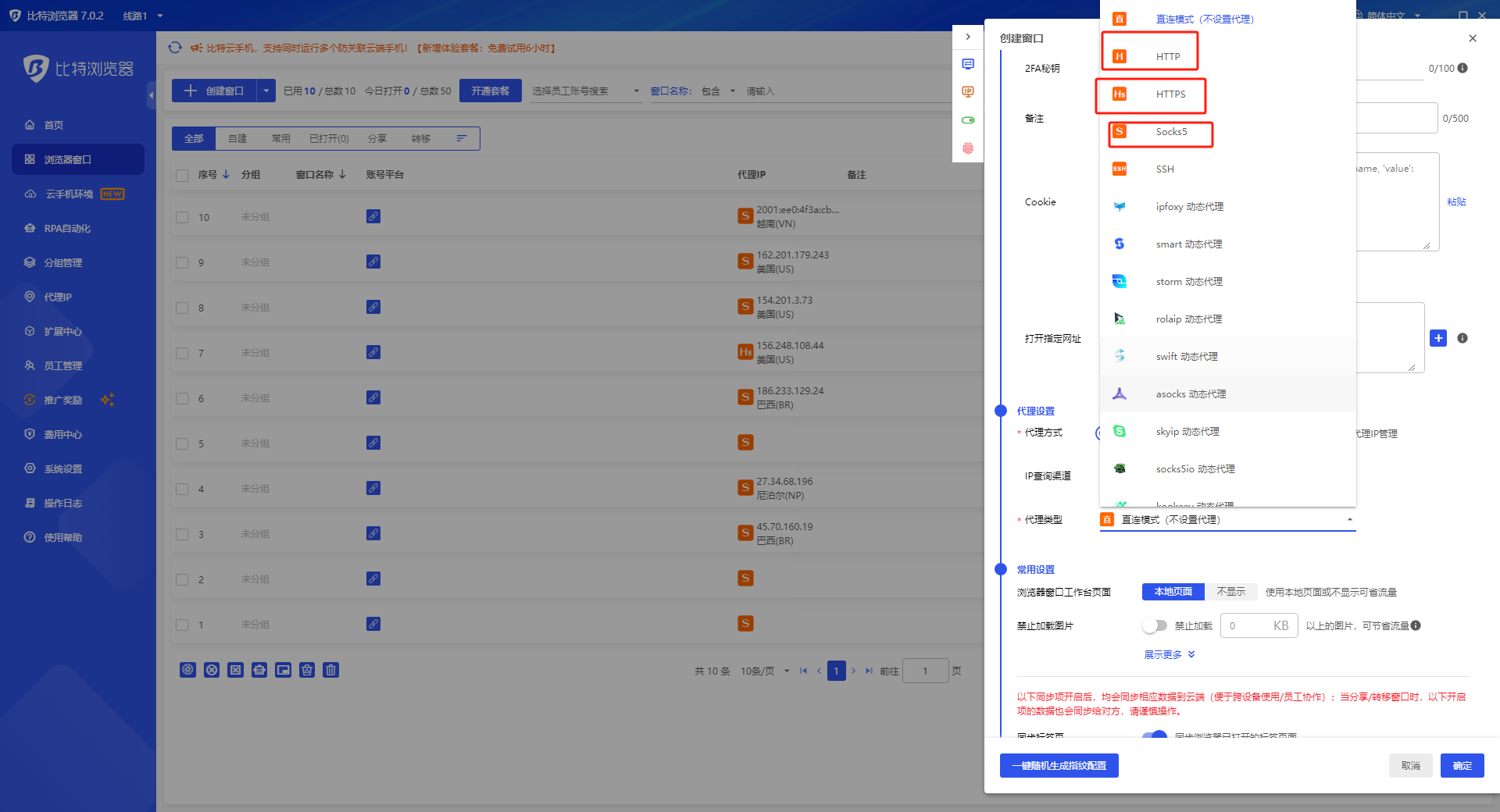1500x812 pixels.
Task: Select HTTP proxy type option
Action: click(x=1227, y=56)
